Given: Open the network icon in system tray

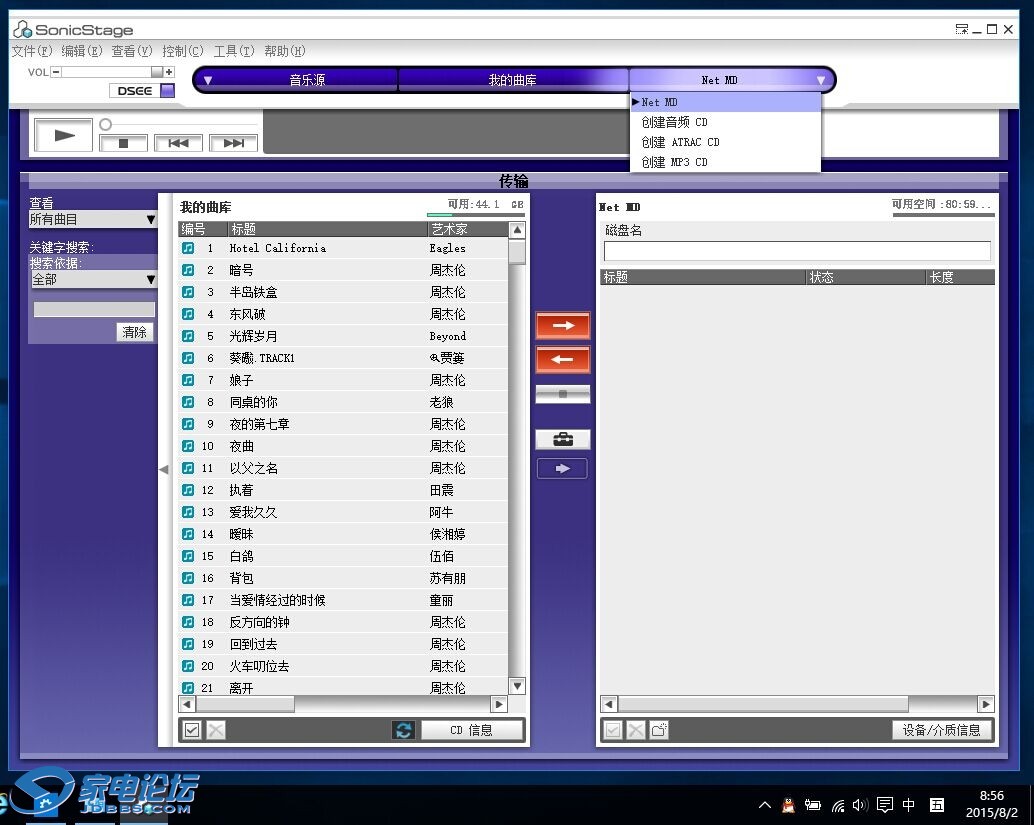Looking at the screenshot, I should pyautogui.click(x=837, y=805).
